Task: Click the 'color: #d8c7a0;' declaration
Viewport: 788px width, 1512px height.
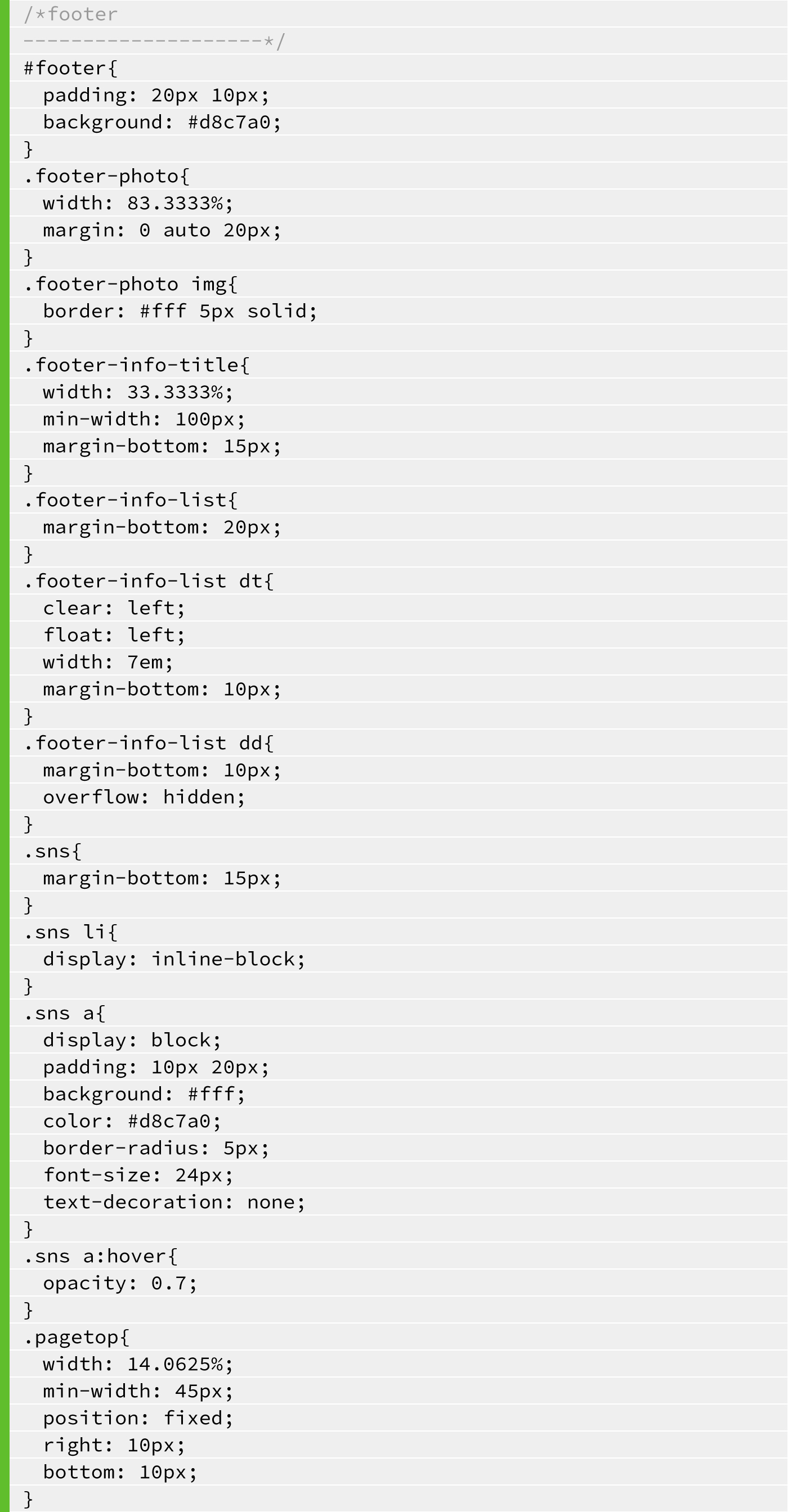Action: (x=132, y=1121)
